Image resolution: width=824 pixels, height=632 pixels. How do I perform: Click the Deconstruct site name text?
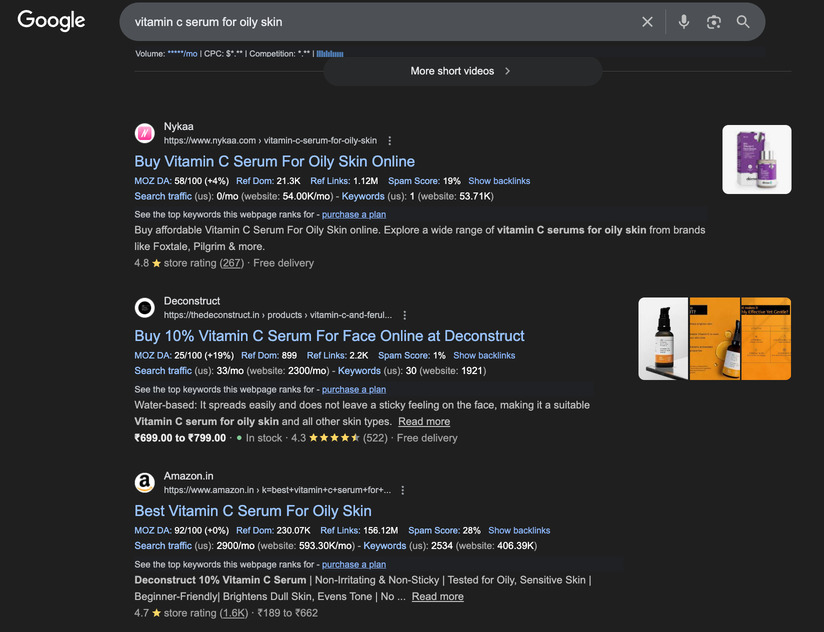pos(192,301)
